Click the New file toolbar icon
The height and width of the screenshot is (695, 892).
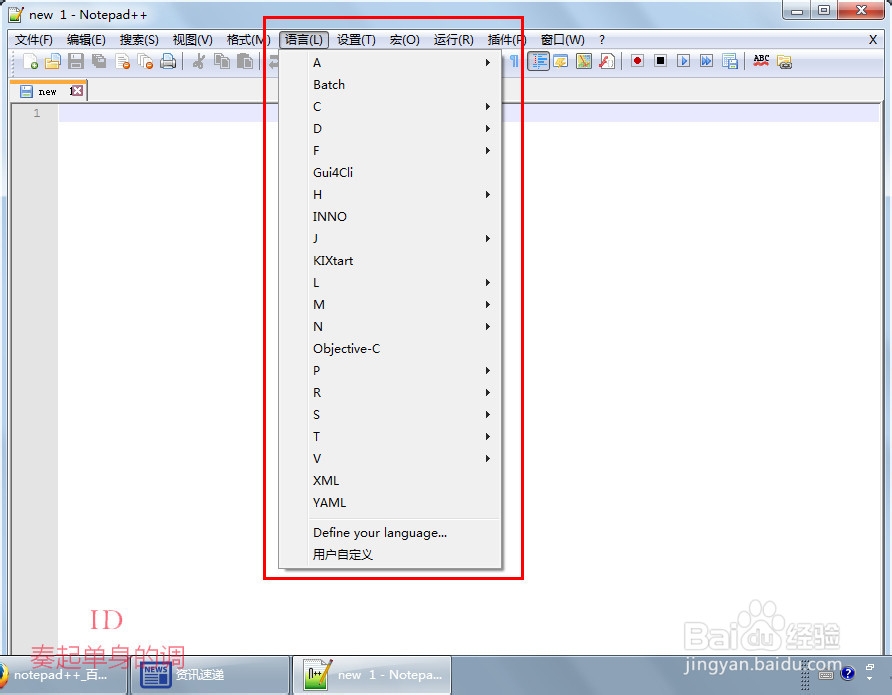pos(30,61)
